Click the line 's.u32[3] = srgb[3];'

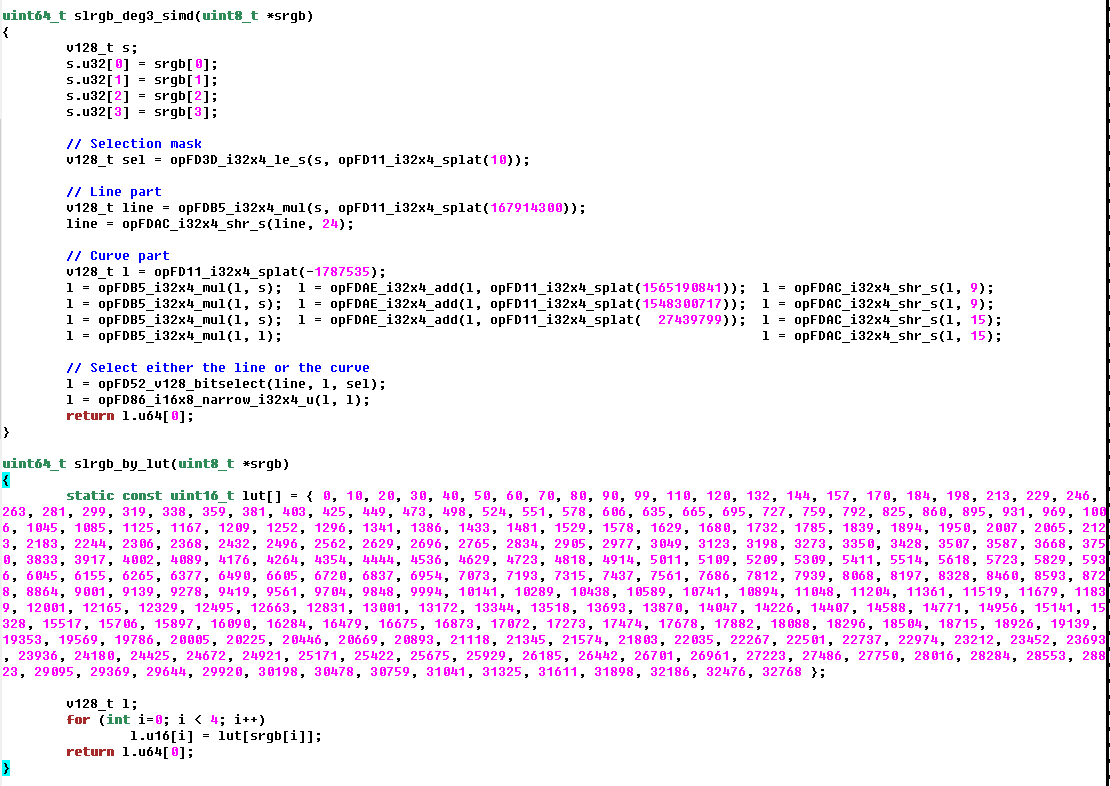[142, 112]
